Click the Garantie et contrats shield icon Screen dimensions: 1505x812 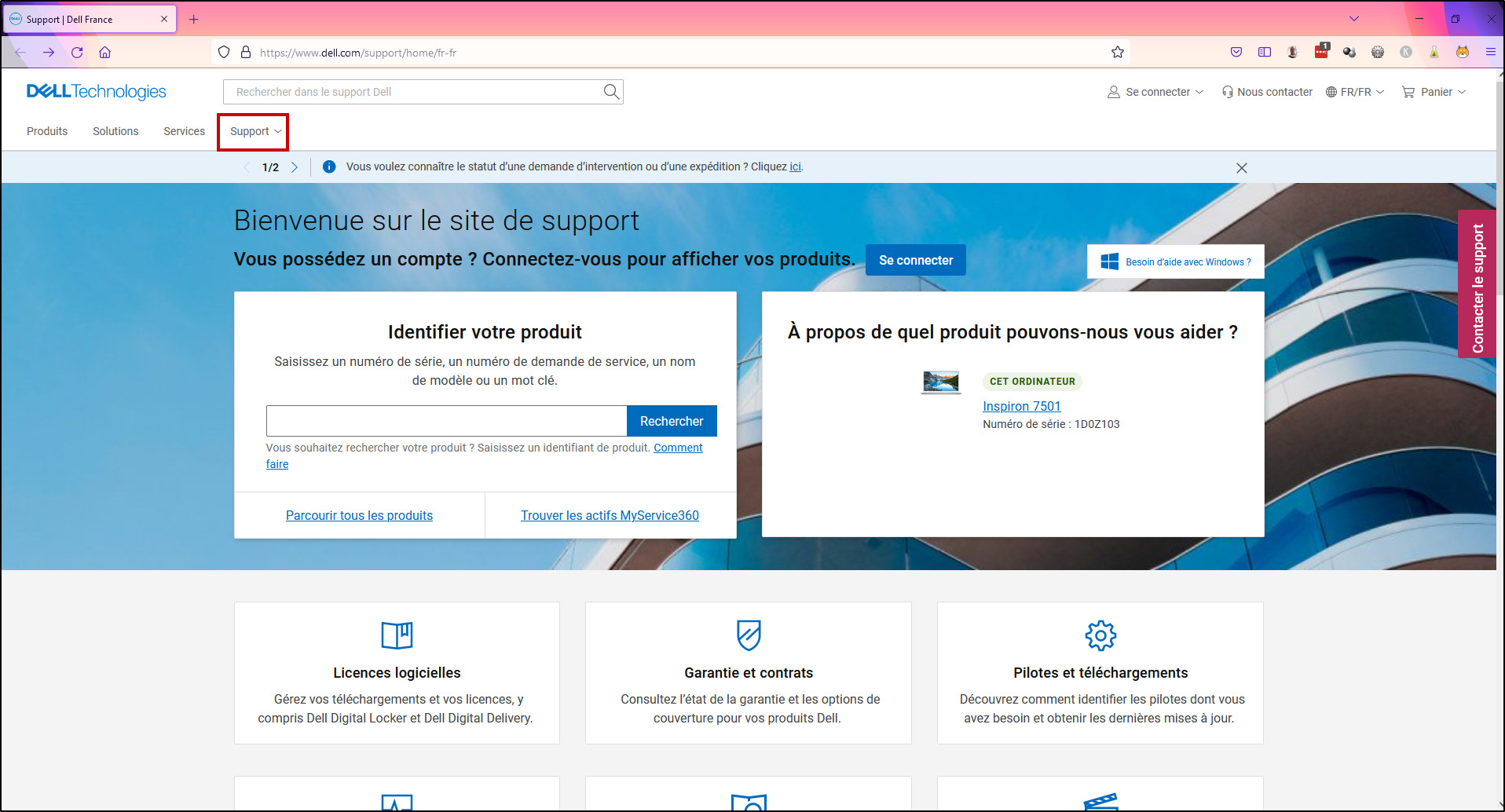(x=749, y=635)
